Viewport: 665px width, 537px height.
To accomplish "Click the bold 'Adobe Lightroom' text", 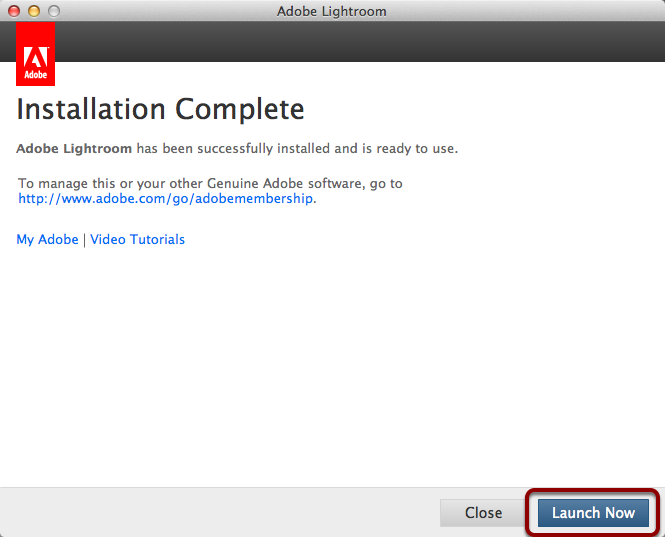I will (74, 149).
